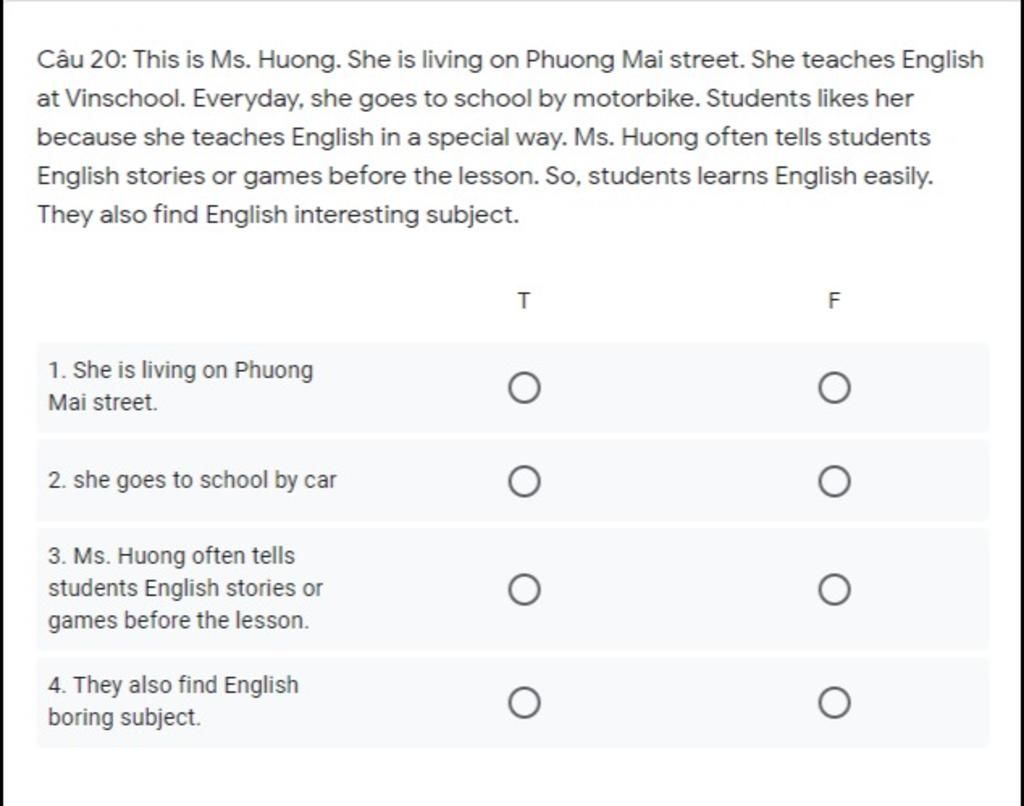Mark statement 1 about Phuong Mai street as True

click(524, 388)
